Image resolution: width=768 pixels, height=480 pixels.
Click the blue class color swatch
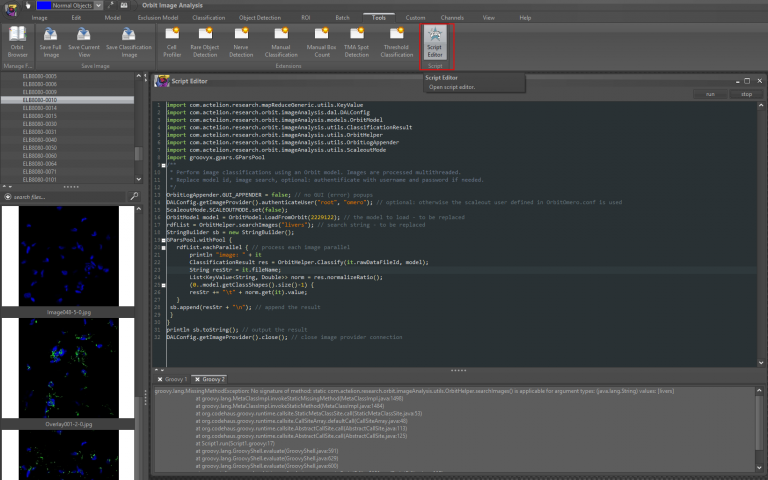44,5
